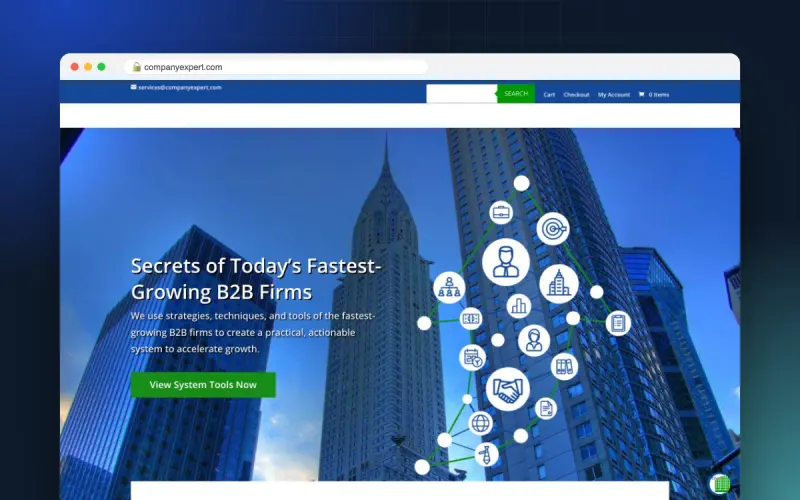Click the bar chart icon
Viewport: 800px width, 500px height.
(519, 306)
